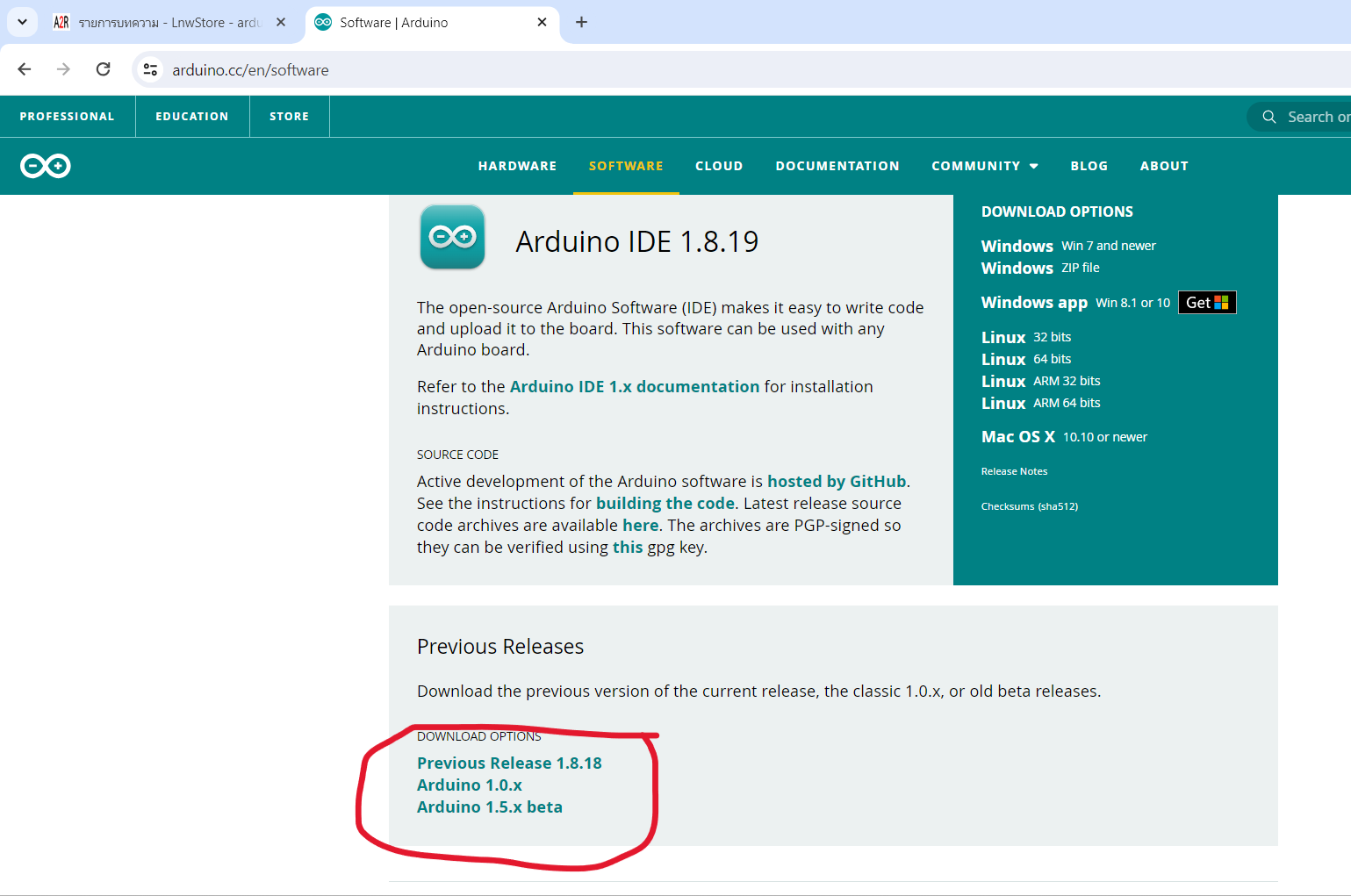Close the LnwStore tab
This screenshot has height=896, width=1351.
[x=281, y=22]
